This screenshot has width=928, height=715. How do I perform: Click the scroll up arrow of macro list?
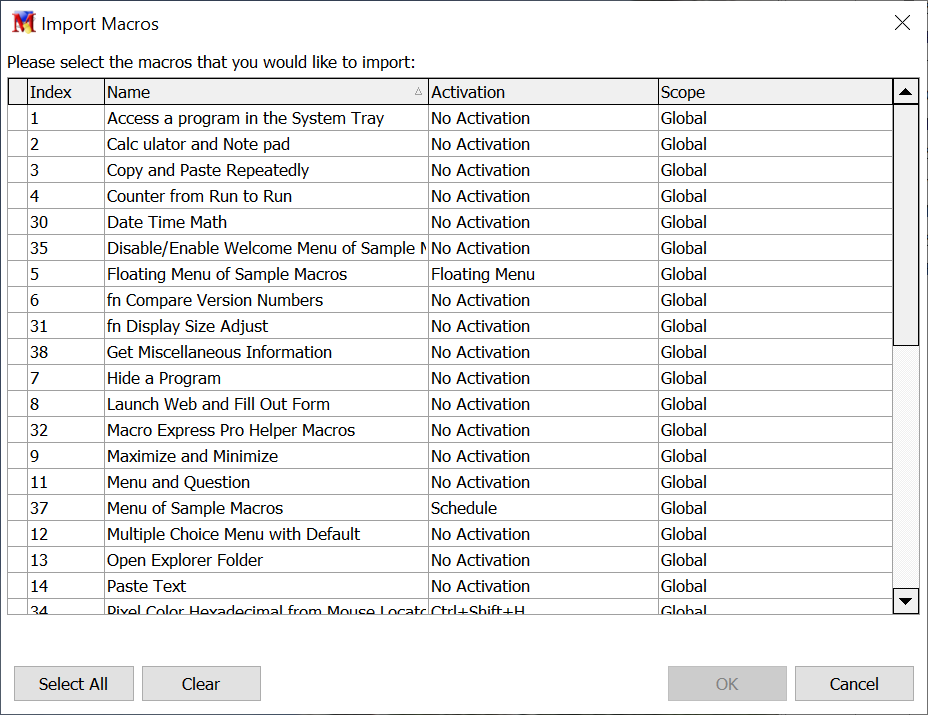(x=905, y=92)
